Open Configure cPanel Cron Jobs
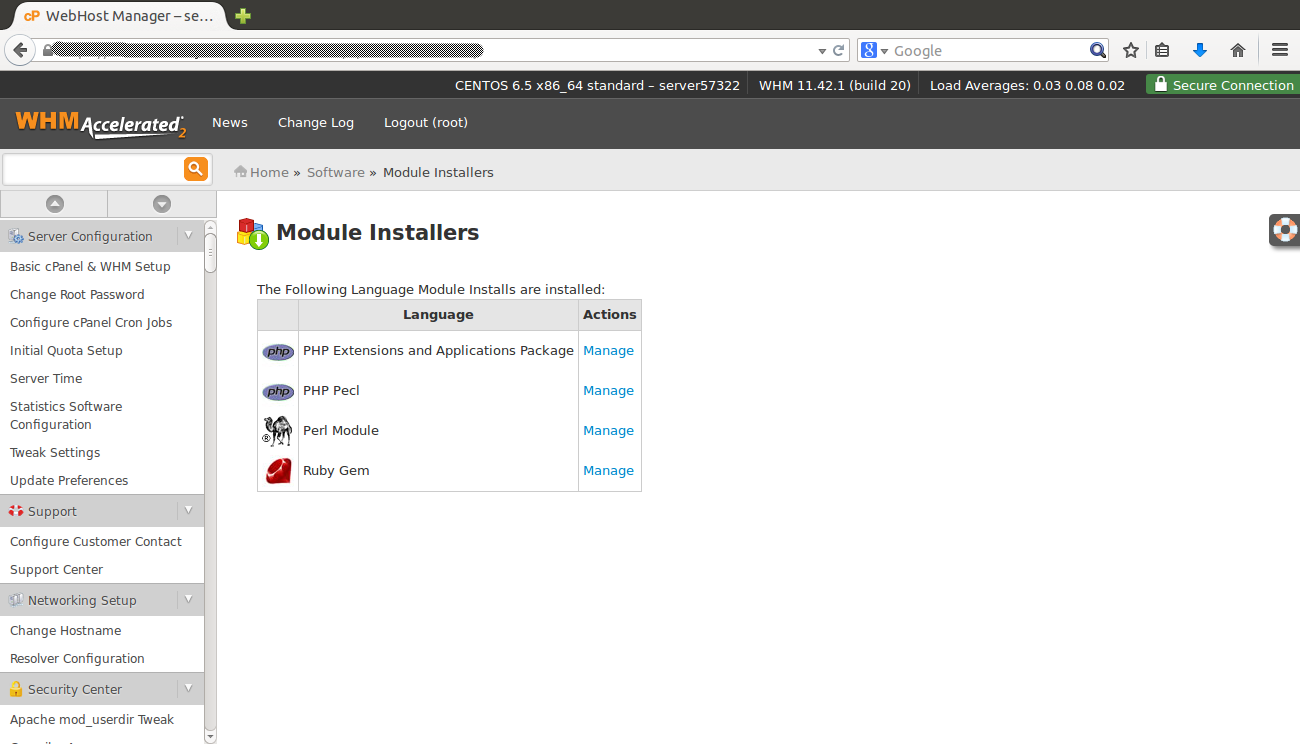The width and height of the screenshot is (1300, 744). pos(91,322)
